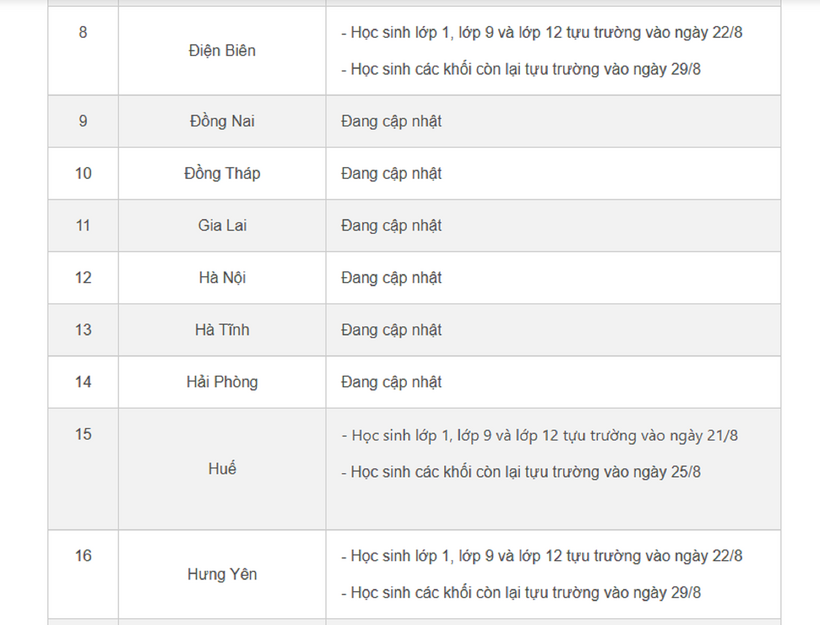Select Điện Biên's 29/8 remaining grades line
This screenshot has width=820, height=625.
pos(520,69)
